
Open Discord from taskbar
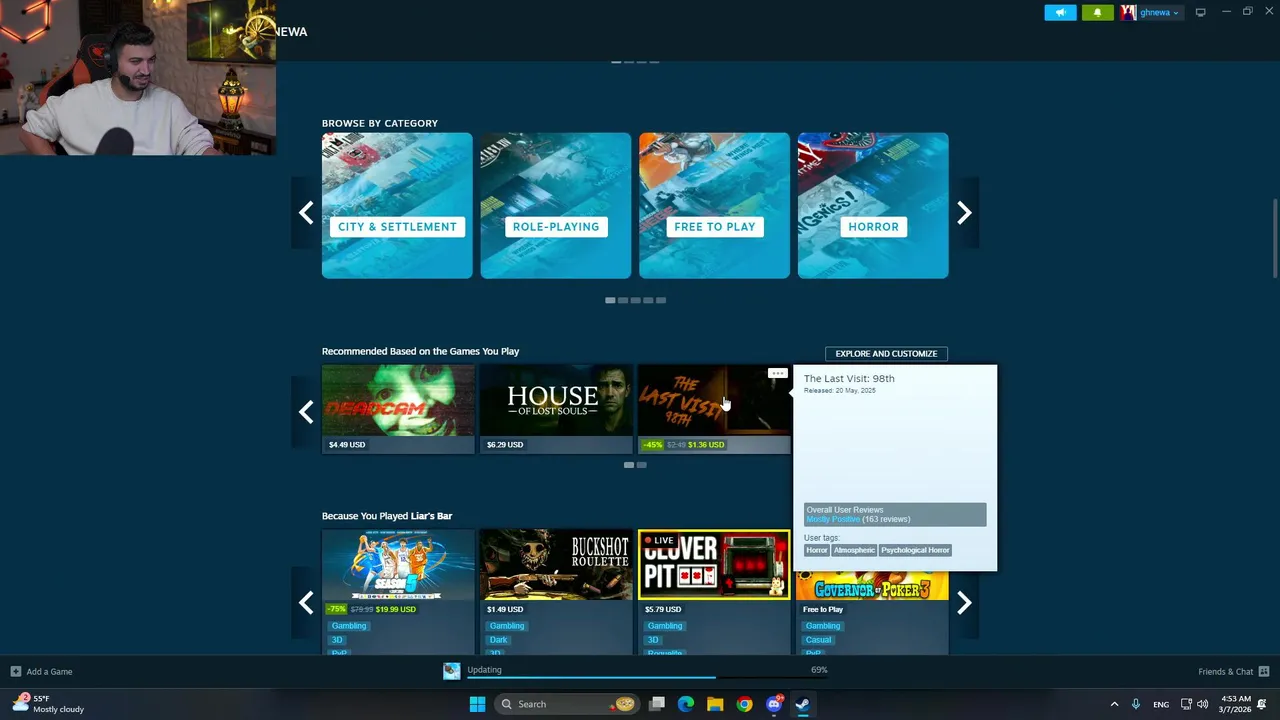773,704
